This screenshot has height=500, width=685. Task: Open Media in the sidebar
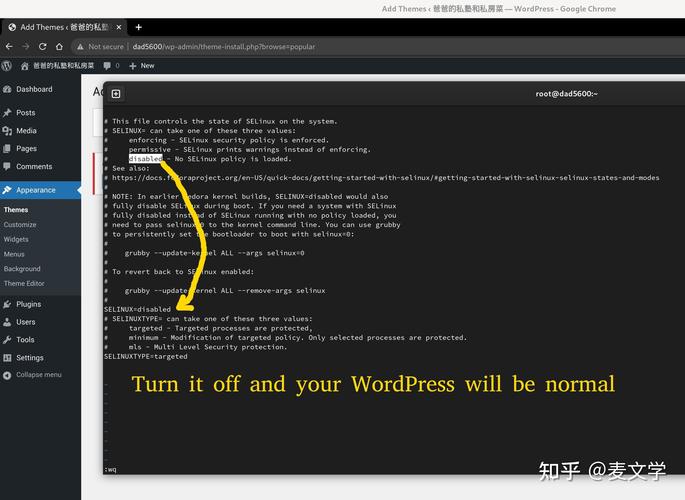[x=26, y=131]
